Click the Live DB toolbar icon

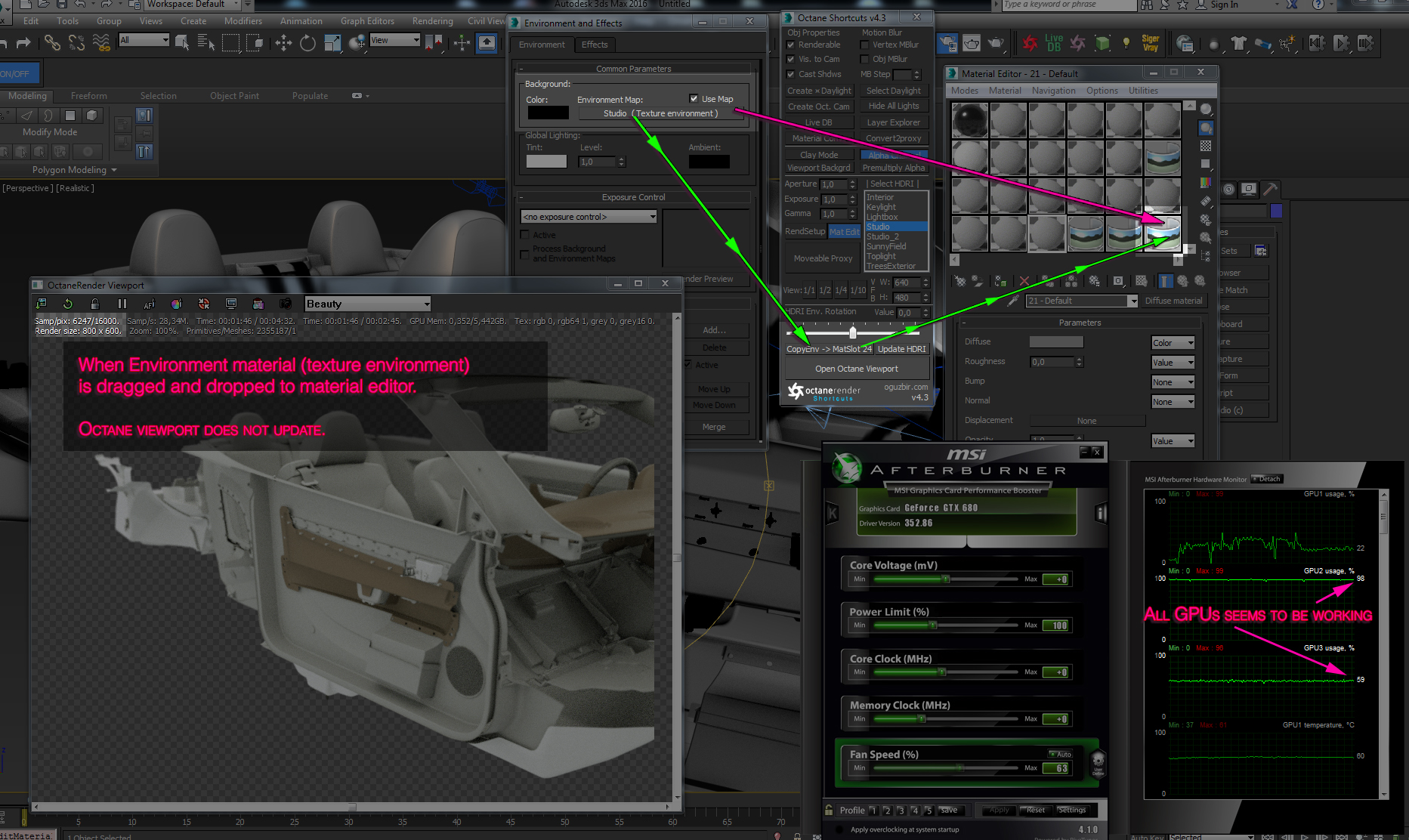coord(1054,43)
